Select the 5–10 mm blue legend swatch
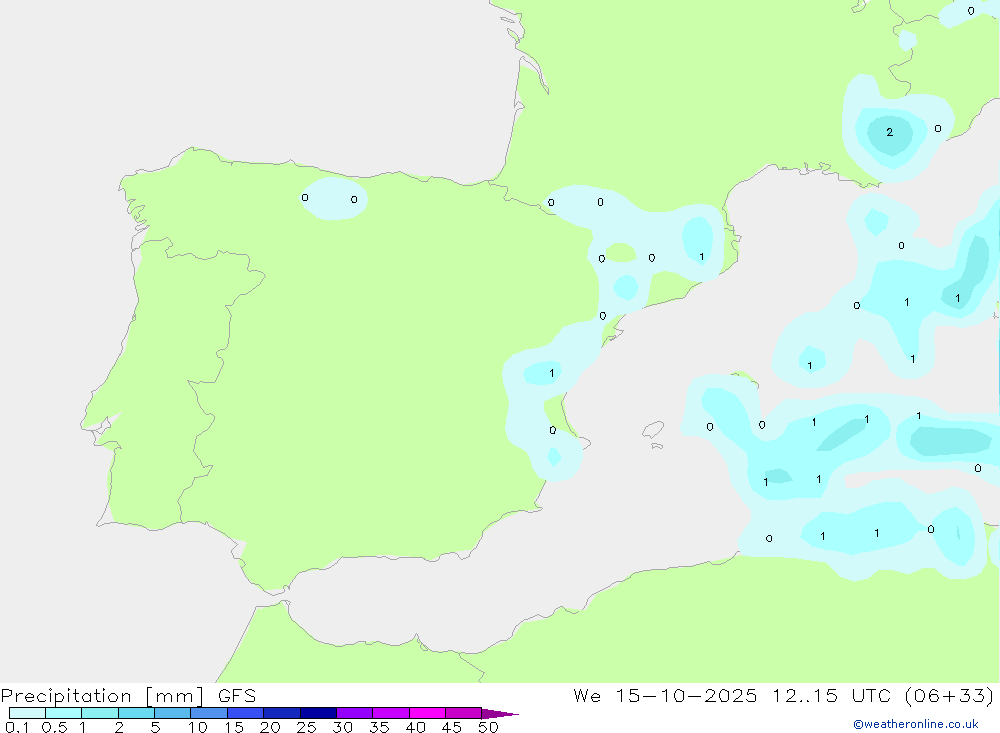 point(172,713)
